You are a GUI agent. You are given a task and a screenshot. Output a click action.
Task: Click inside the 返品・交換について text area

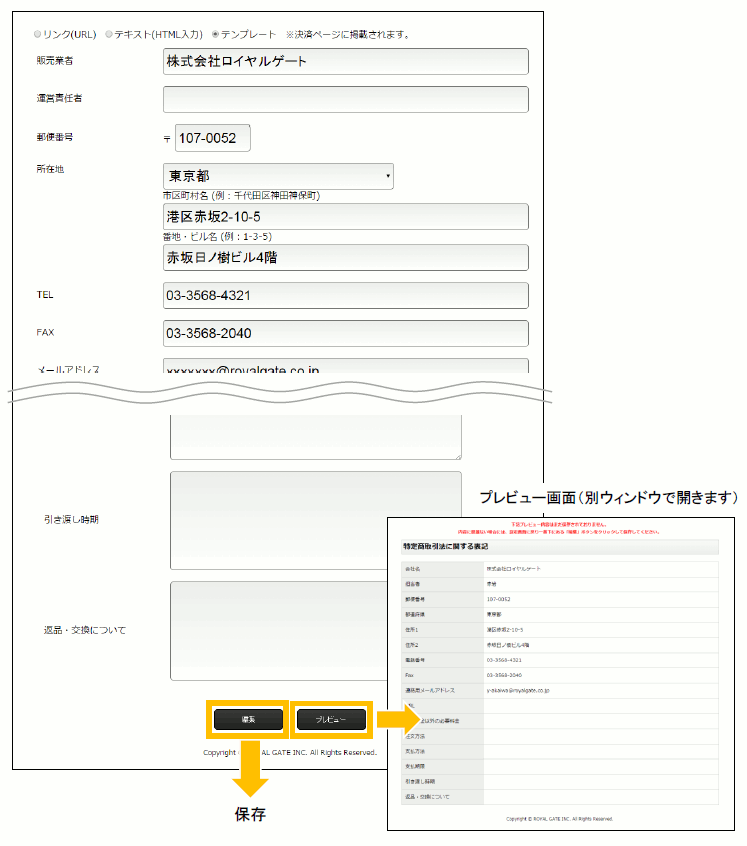coord(315,630)
